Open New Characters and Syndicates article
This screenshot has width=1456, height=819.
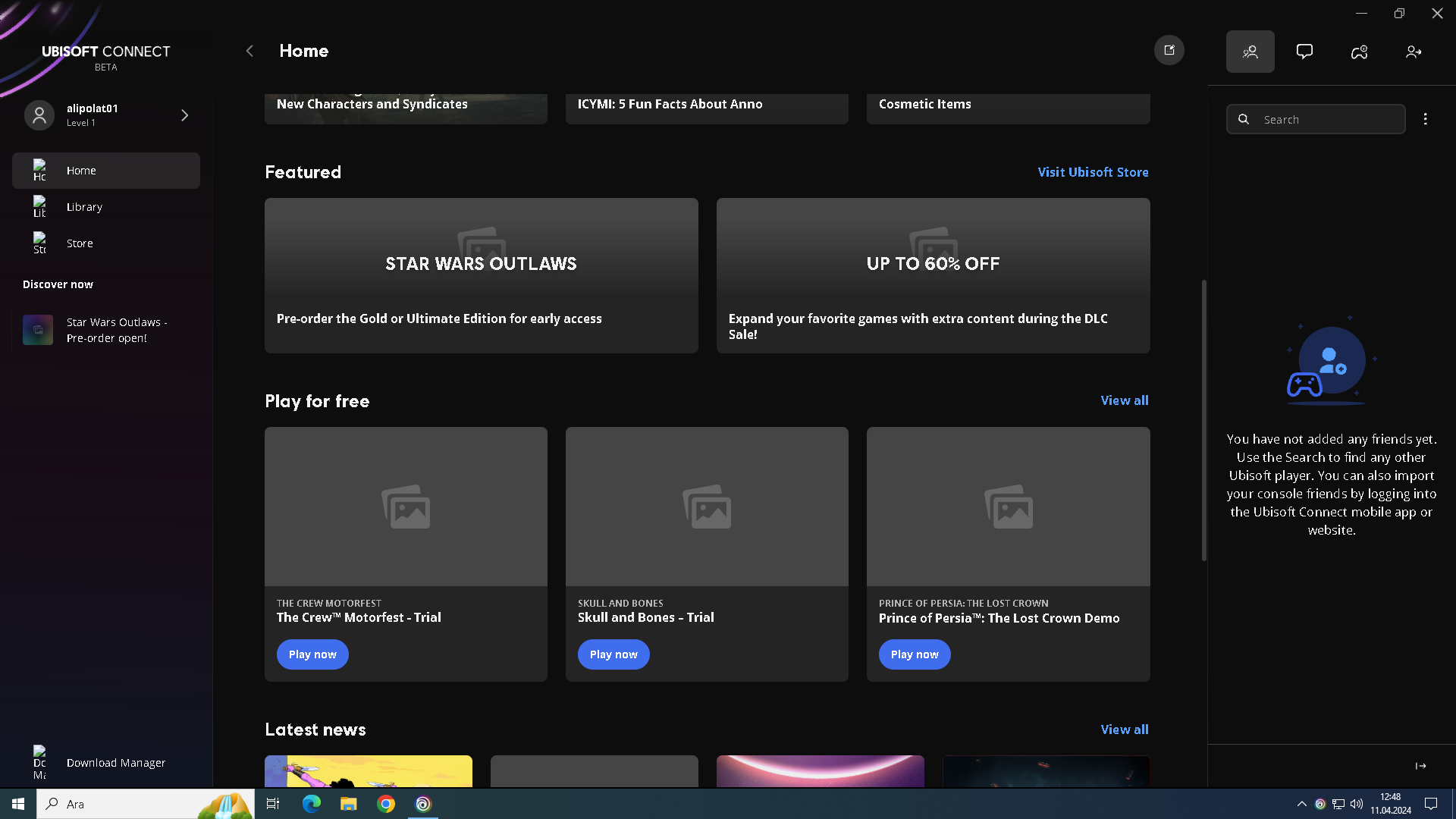(406, 108)
